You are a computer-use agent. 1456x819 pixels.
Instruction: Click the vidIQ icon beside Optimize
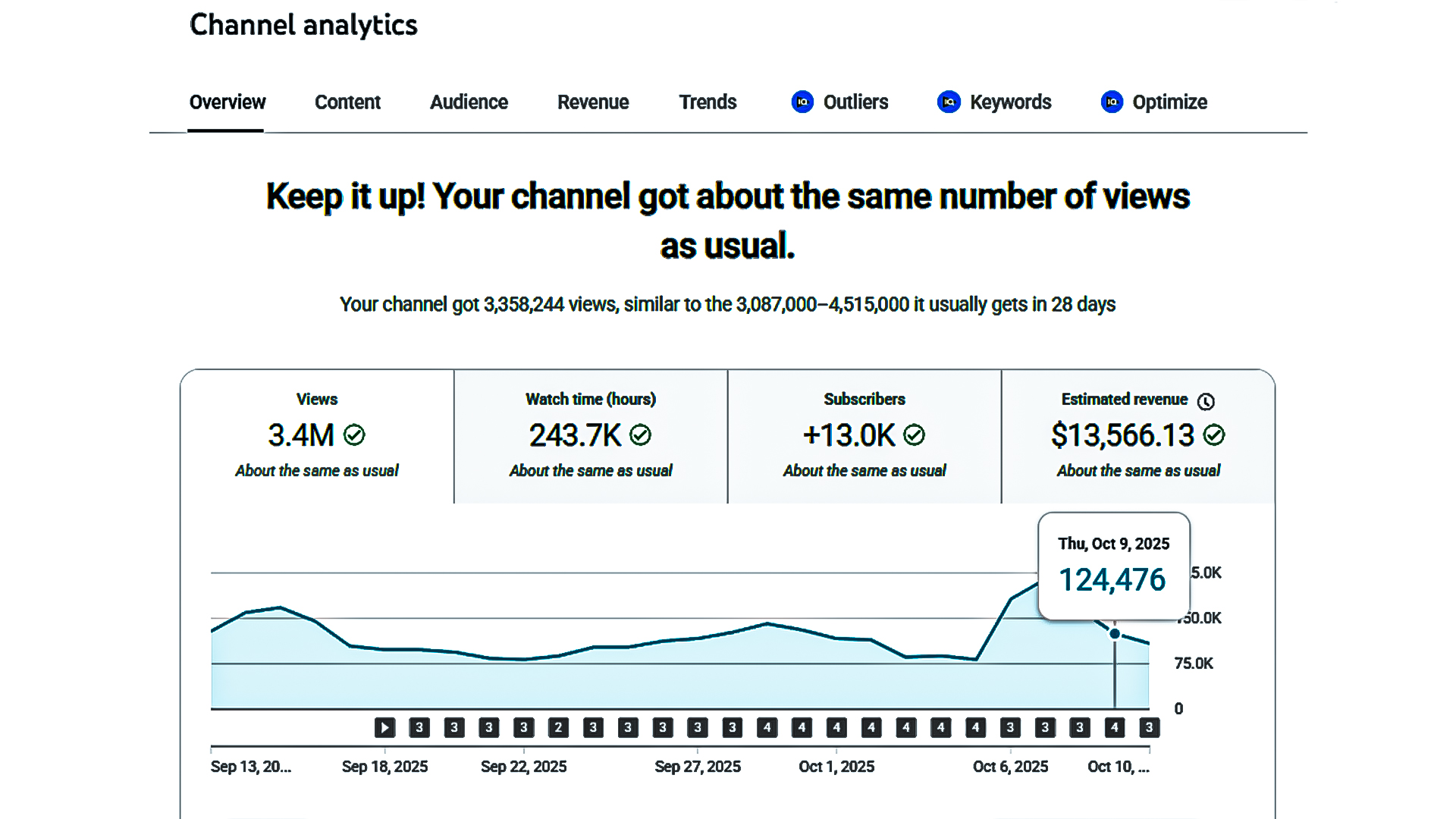click(x=1112, y=102)
